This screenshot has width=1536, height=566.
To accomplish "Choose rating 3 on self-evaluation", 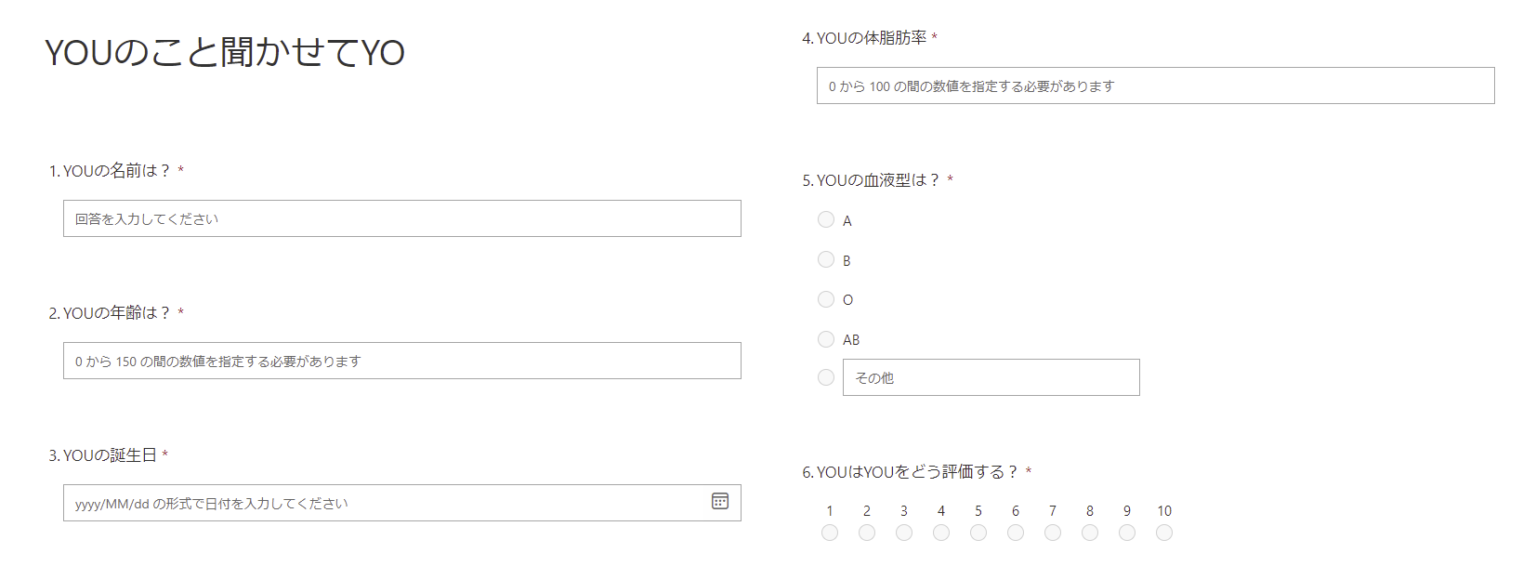I will pyautogui.click(x=904, y=533).
